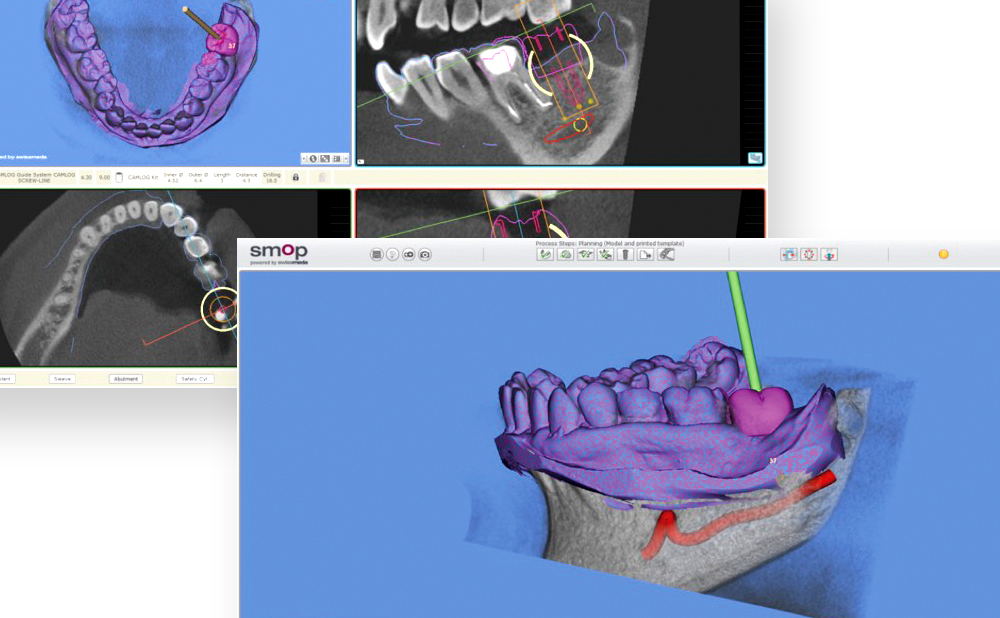The height and width of the screenshot is (618, 1000).
Task: Click the camera screenshot icon
Action: point(425,255)
